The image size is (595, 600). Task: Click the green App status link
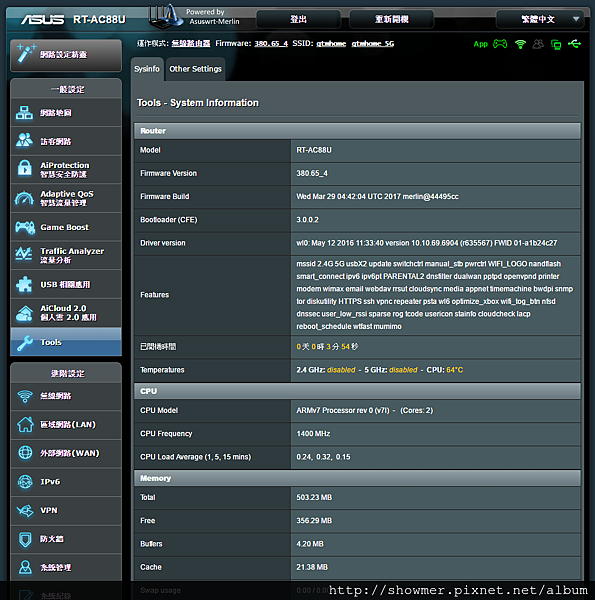tap(481, 44)
